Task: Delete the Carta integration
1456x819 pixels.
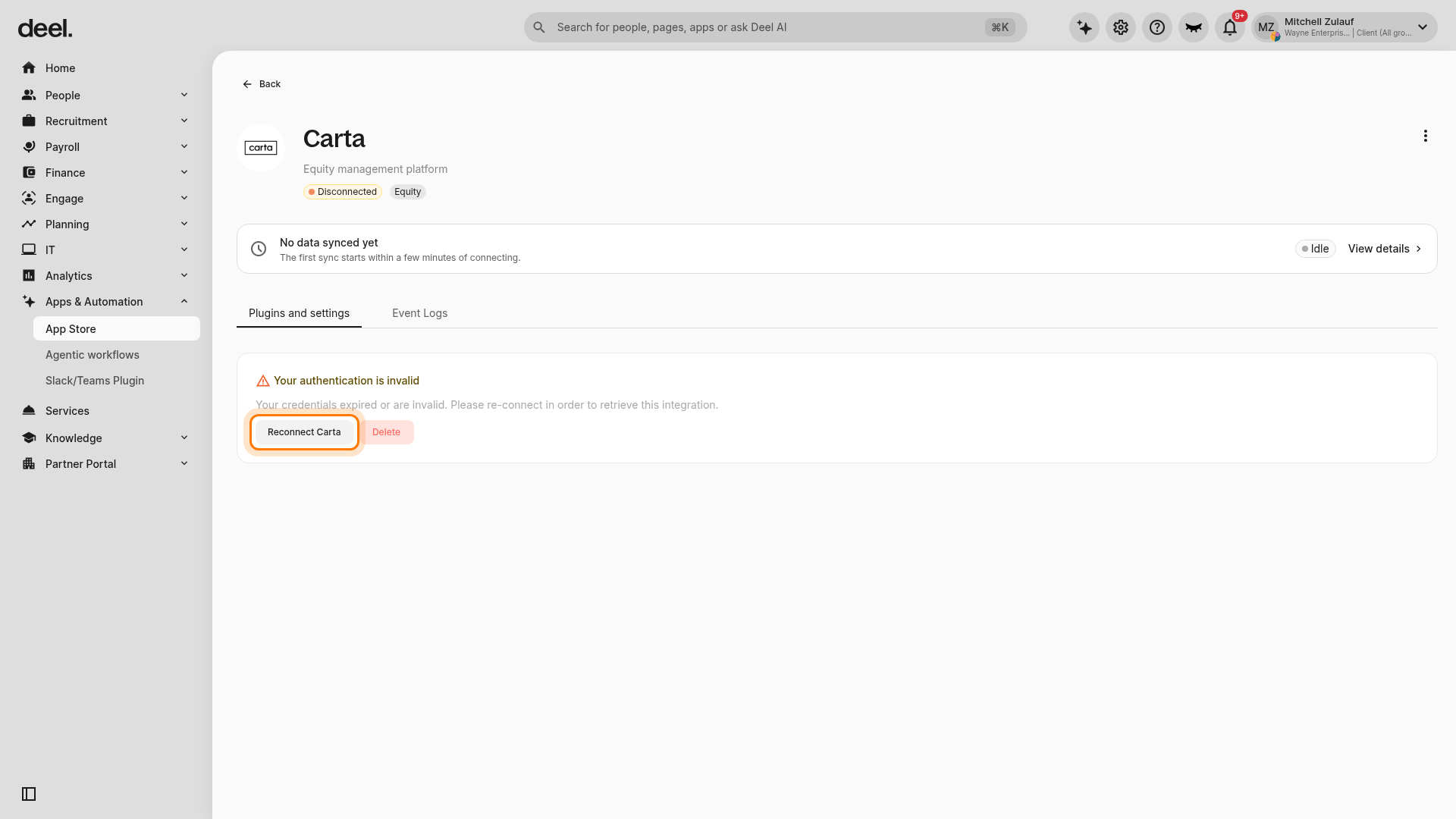Action: (x=386, y=432)
